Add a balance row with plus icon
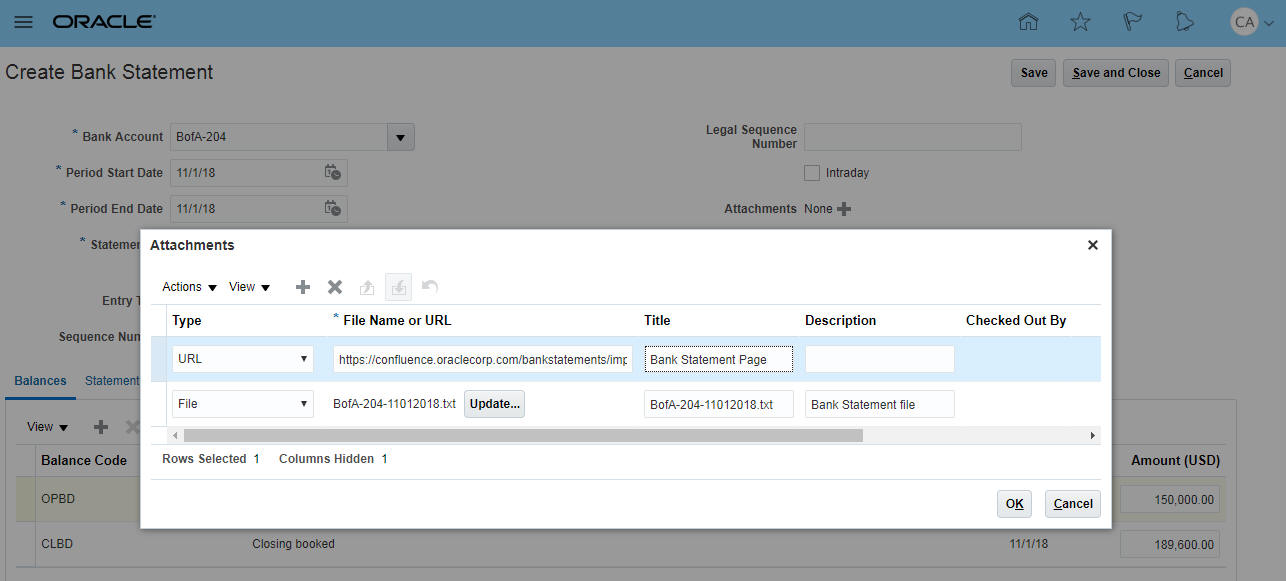Screen dimensions: 1286x581 point(101,427)
